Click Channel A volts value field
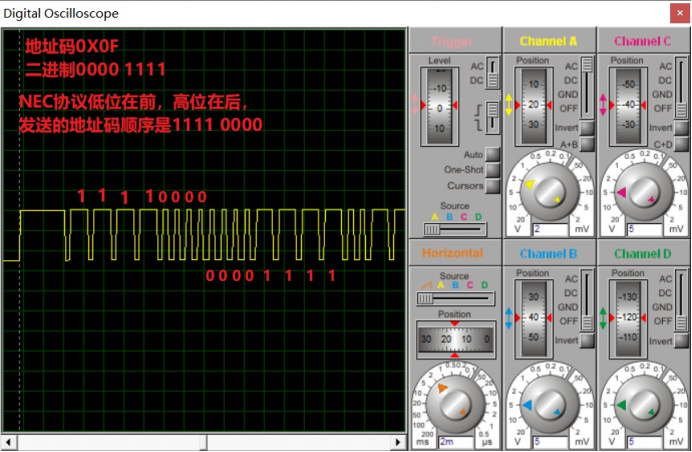The height and width of the screenshot is (452, 692). 550,229
